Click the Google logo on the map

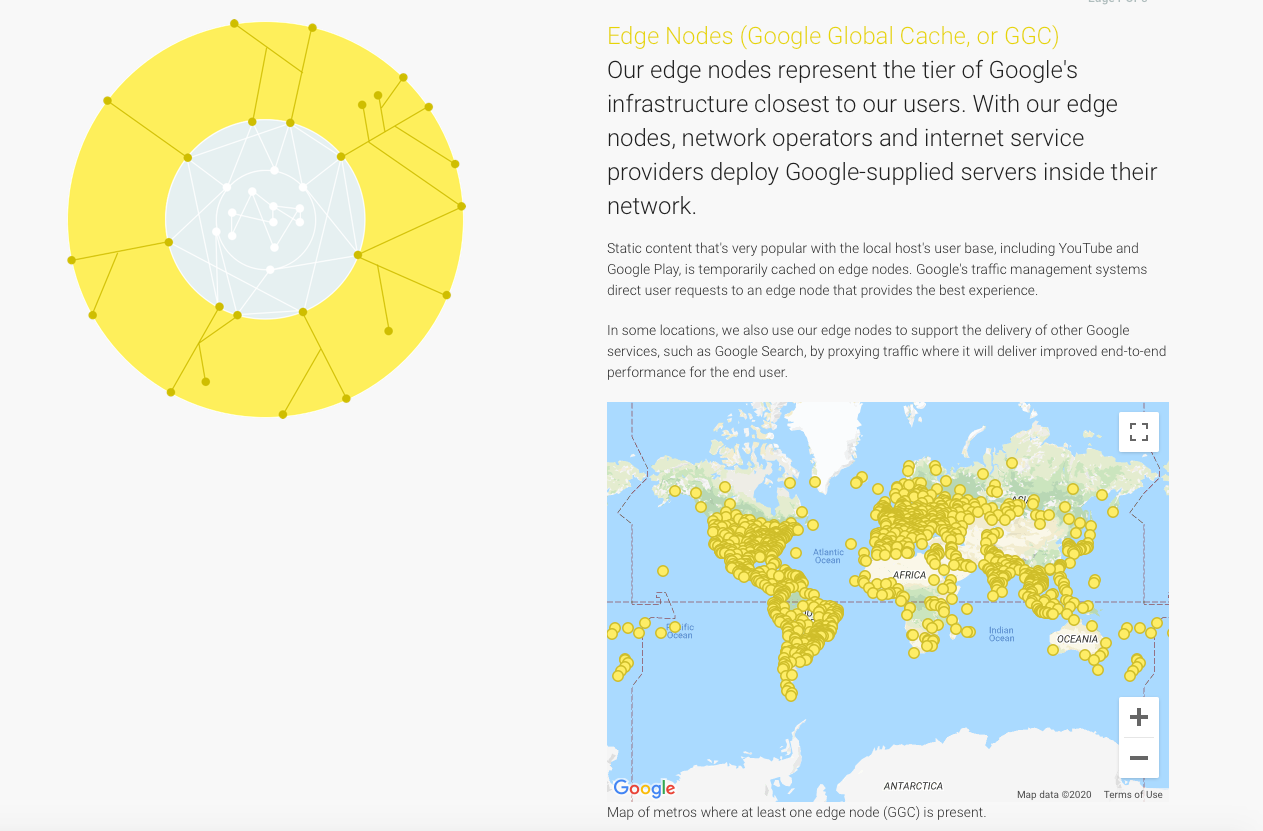point(644,788)
